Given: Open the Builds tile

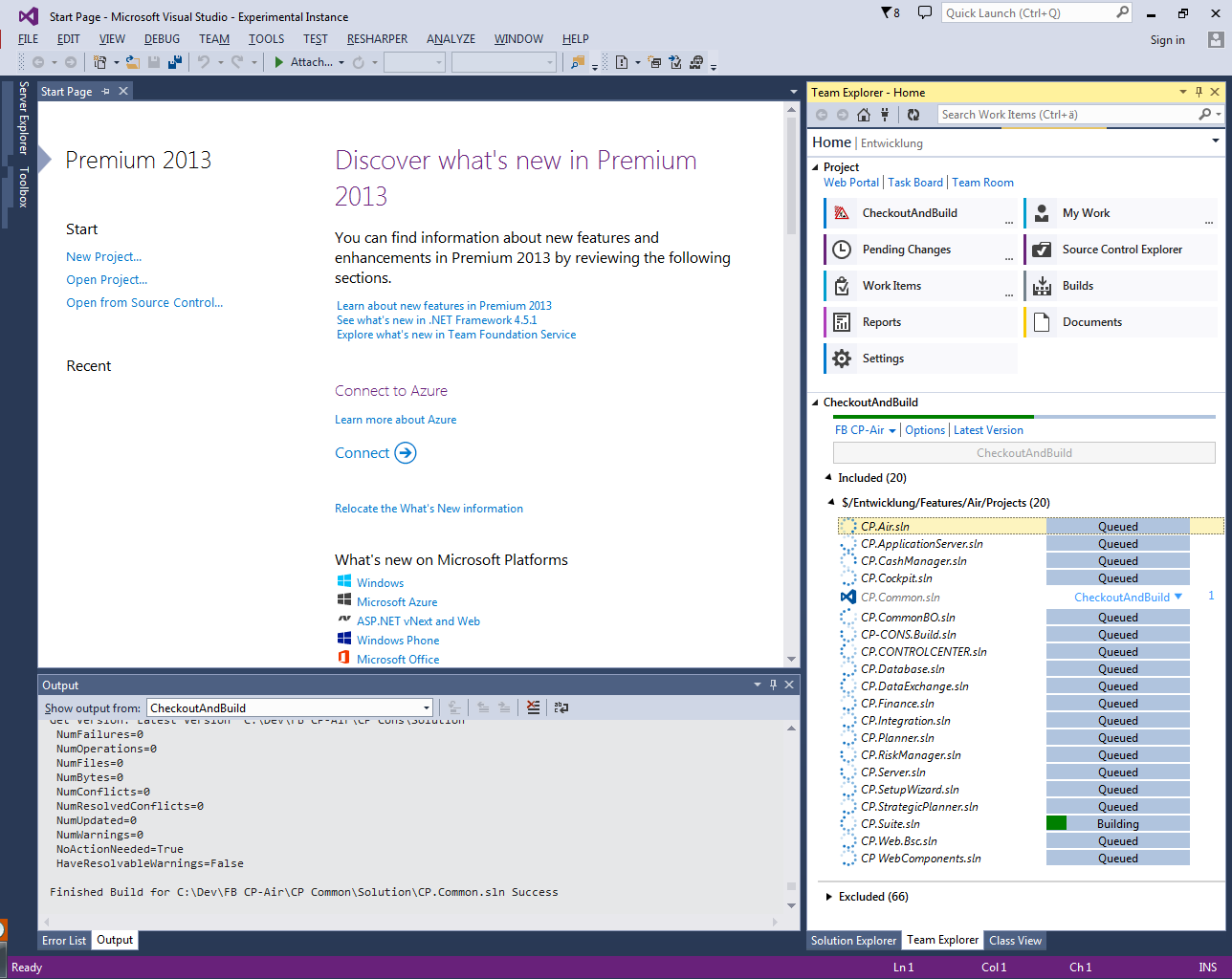Looking at the screenshot, I should pyautogui.click(x=1120, y=286).
